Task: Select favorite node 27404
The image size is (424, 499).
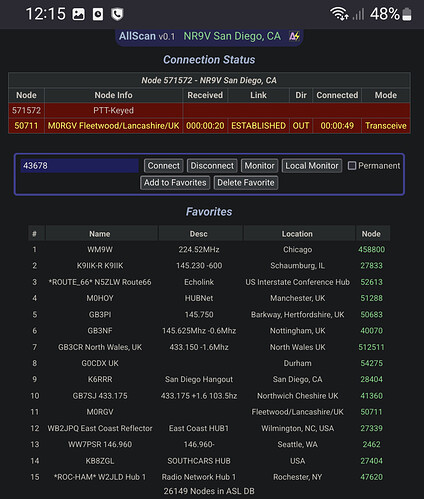Action: tap(371, 461)
